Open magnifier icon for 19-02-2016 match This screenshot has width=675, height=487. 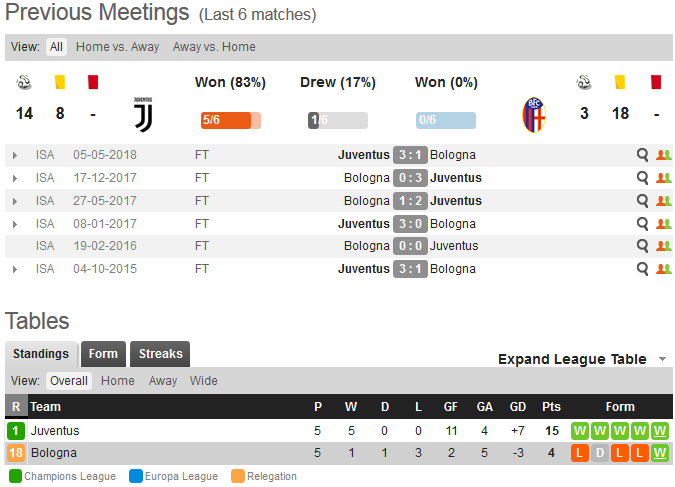point(642,245)
